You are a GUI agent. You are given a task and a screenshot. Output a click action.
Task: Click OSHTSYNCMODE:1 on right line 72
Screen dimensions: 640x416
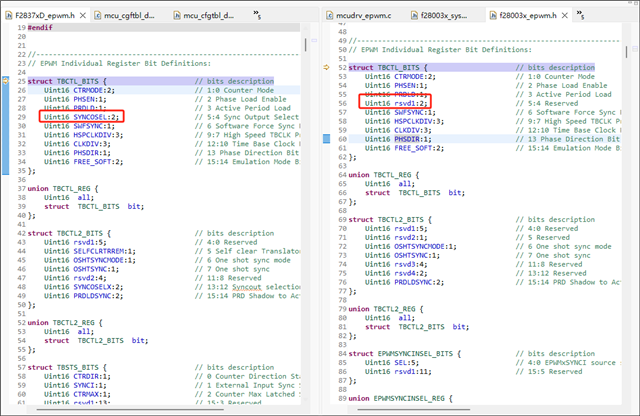coord(425,247)
